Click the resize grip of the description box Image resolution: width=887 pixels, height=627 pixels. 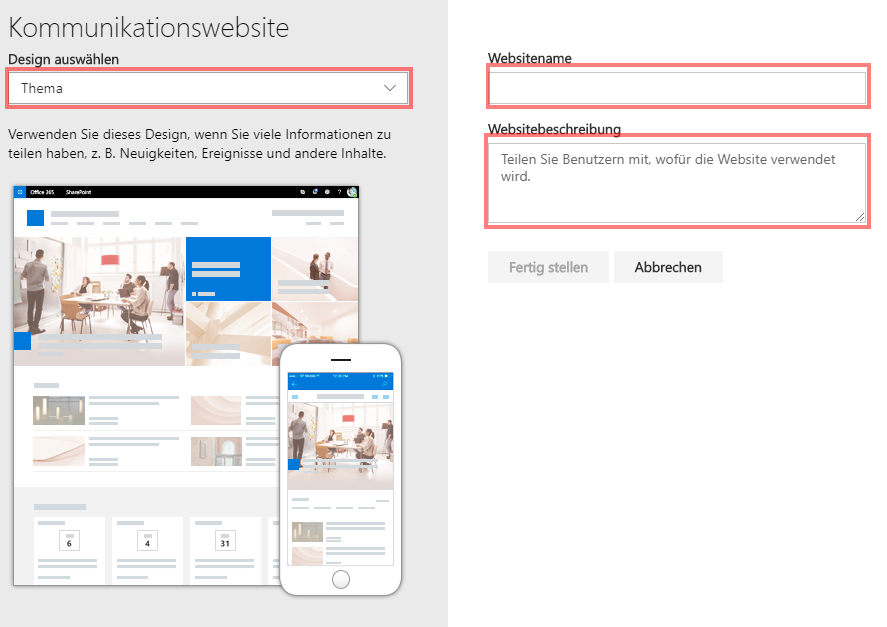coord(860,216)
